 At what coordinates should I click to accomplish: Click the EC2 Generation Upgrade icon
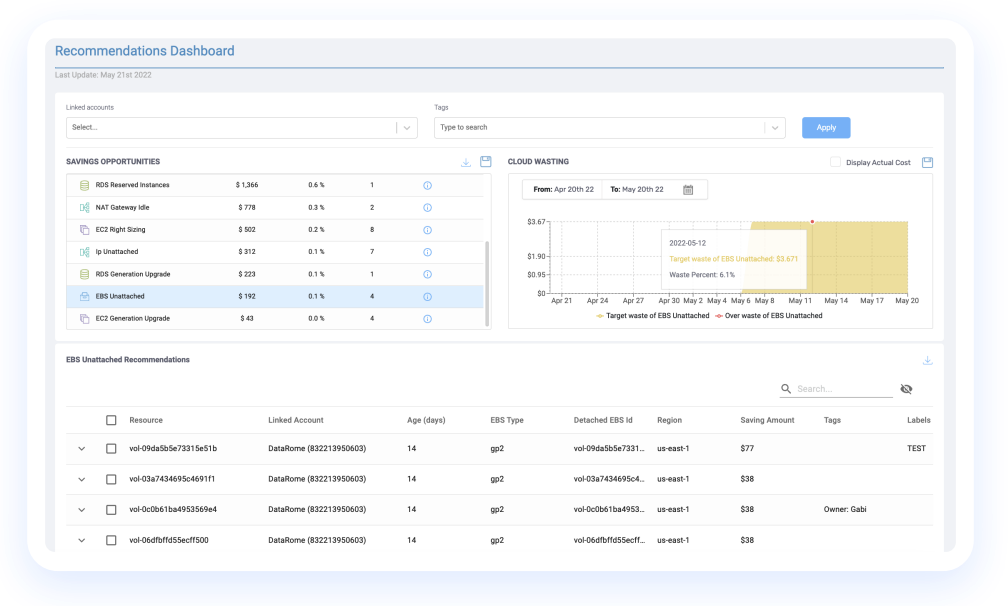tap(84, 319)
